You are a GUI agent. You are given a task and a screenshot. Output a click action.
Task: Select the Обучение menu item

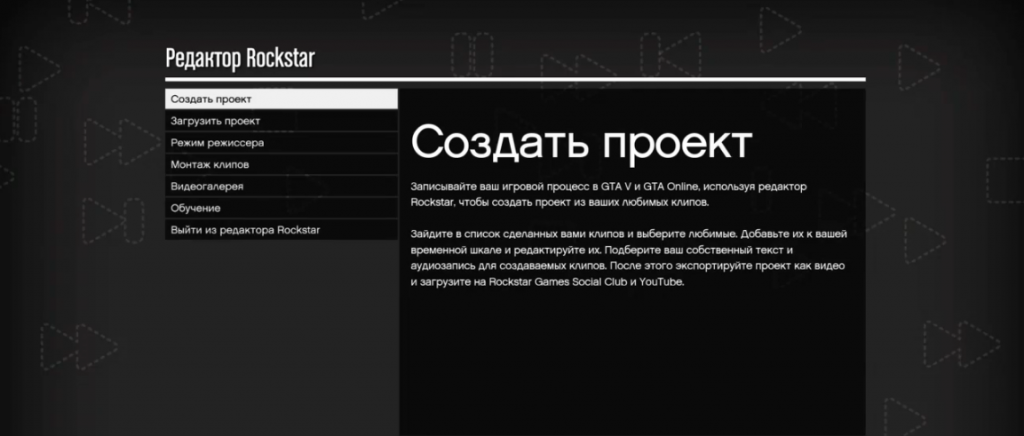281,208
